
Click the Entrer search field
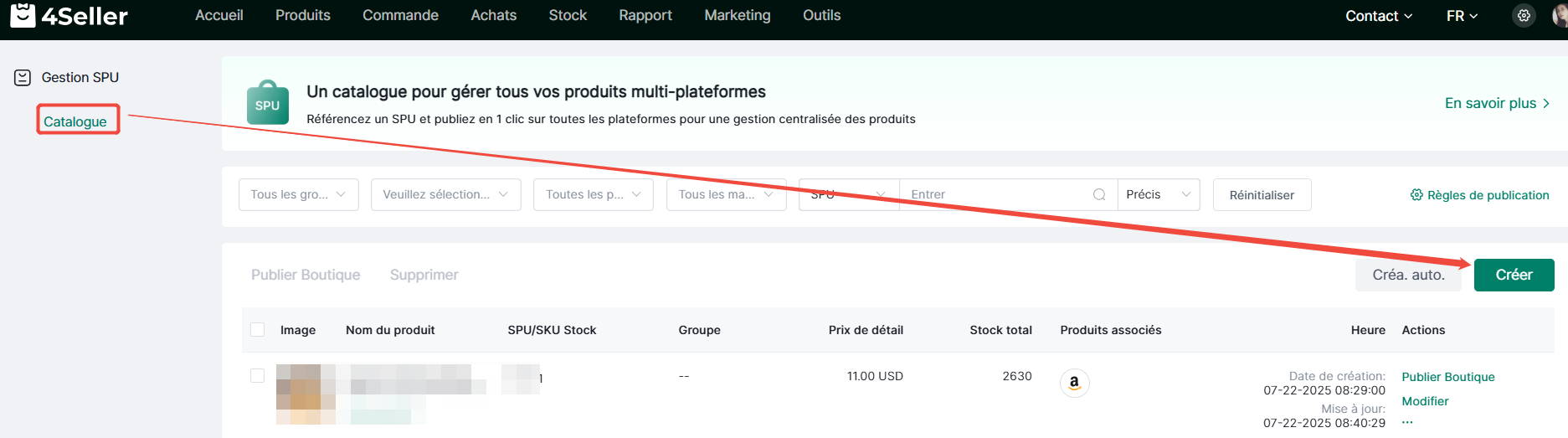(996, 194)
